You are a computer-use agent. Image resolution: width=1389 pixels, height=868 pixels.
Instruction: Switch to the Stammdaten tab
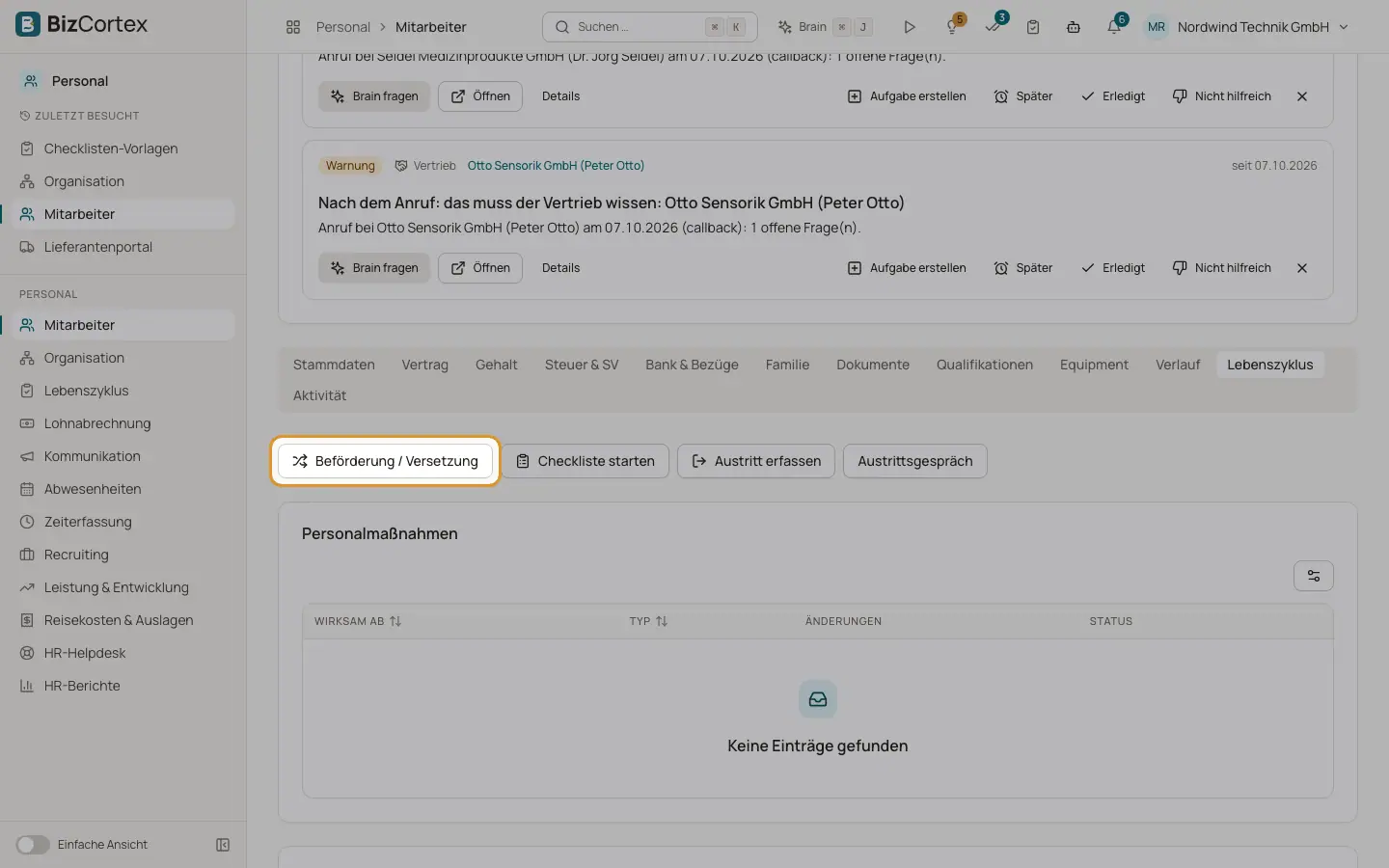tap(334, 365)
